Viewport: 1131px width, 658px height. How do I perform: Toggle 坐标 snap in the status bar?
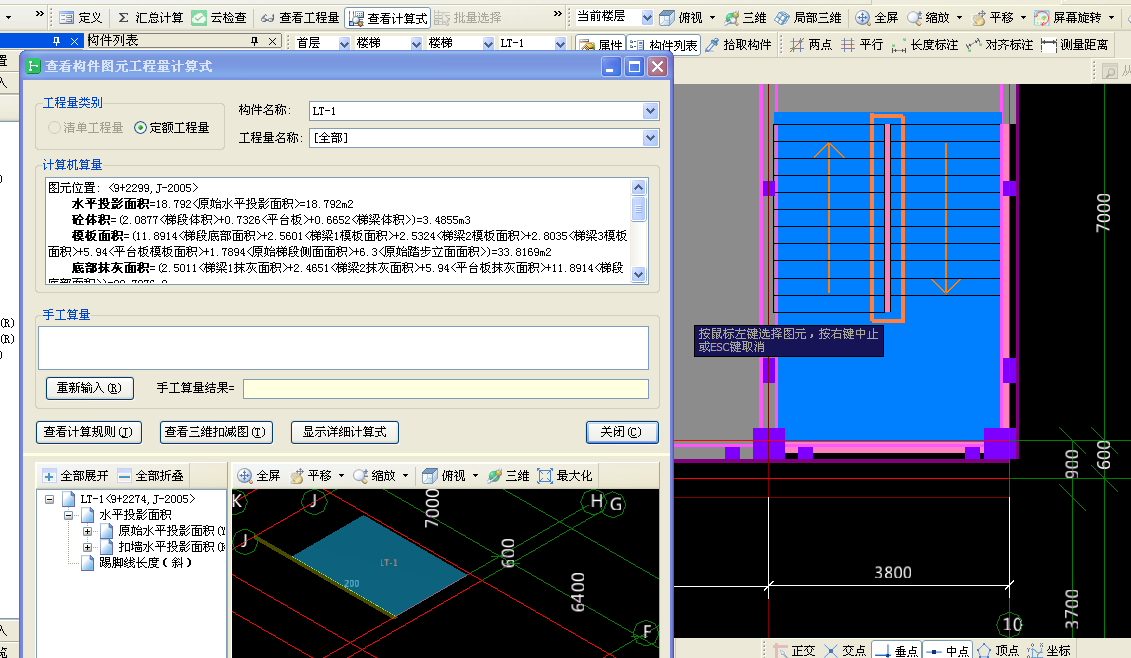tap(1049, 651)
